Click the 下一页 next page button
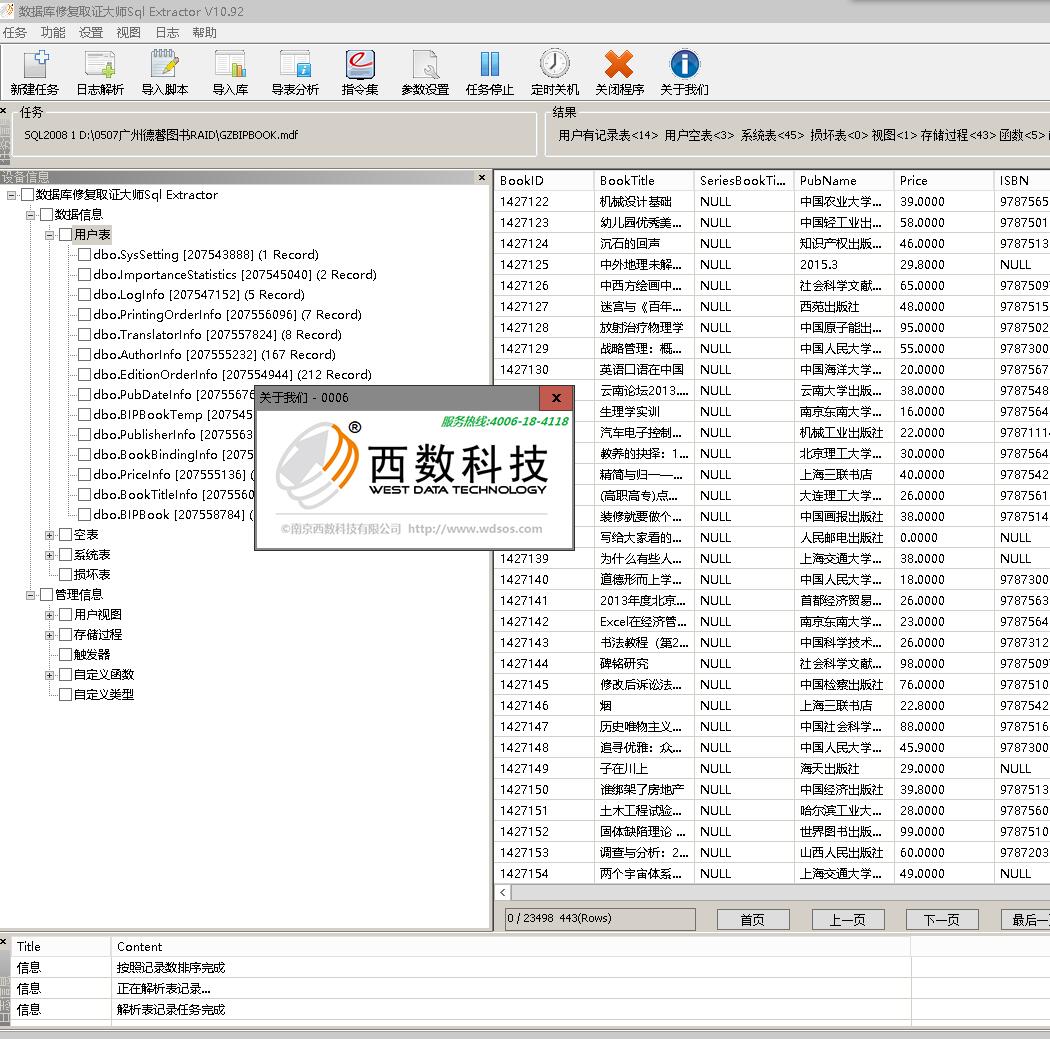The width and height of the screenshot is (1050, 1039). pyautogui.click(x=942, y=920)
